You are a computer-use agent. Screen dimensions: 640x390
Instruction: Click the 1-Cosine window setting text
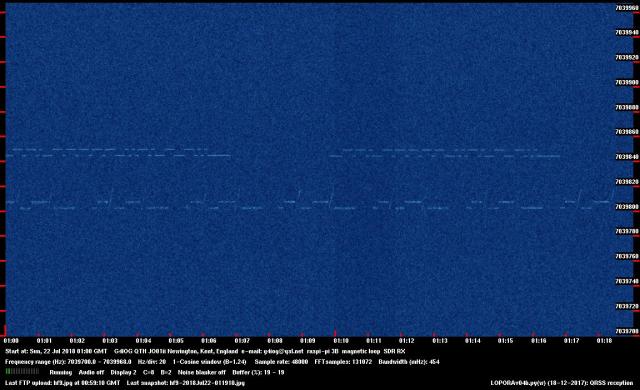coord(209,362)
